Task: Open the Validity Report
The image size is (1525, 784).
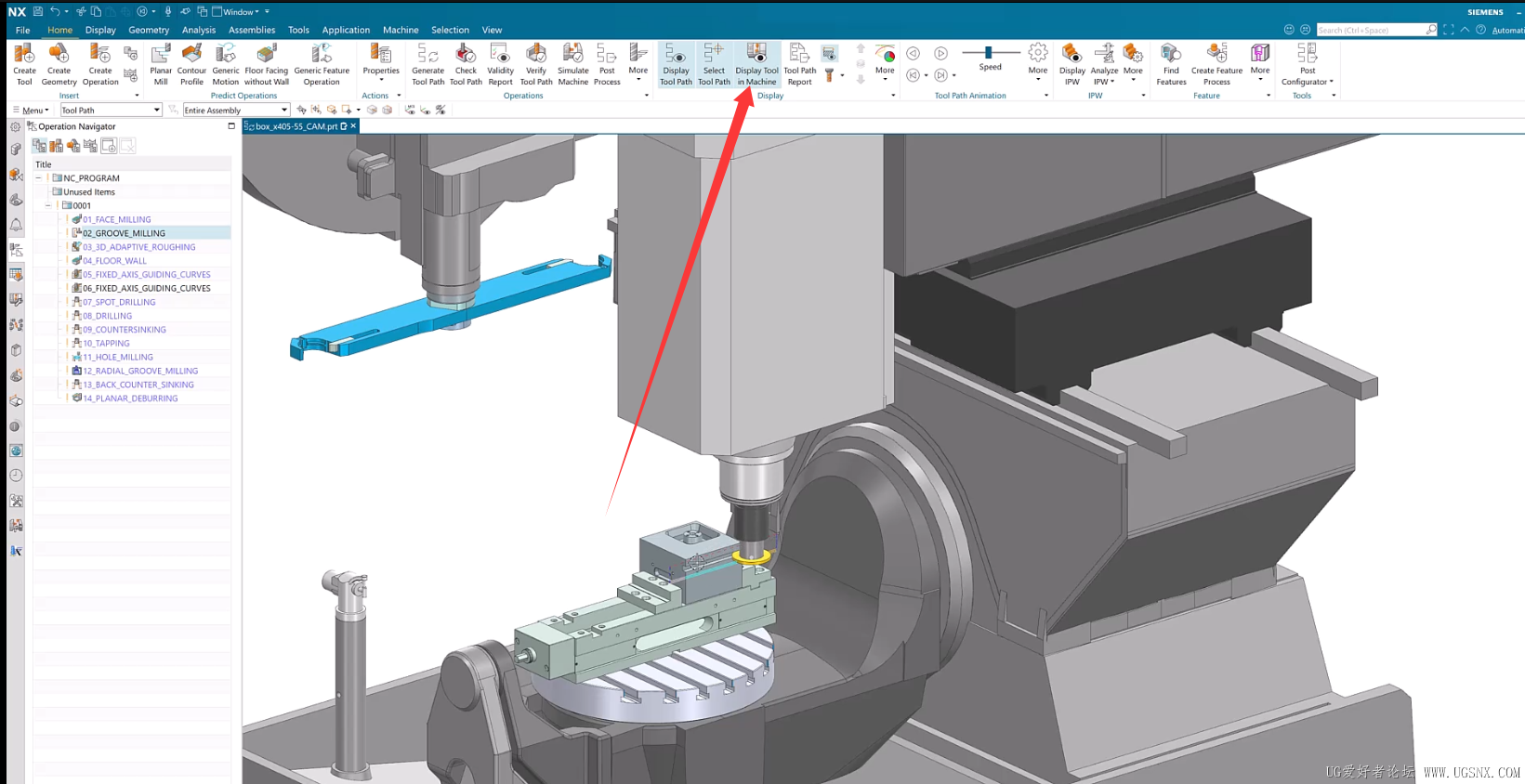Action: click(x=501, y=64)
